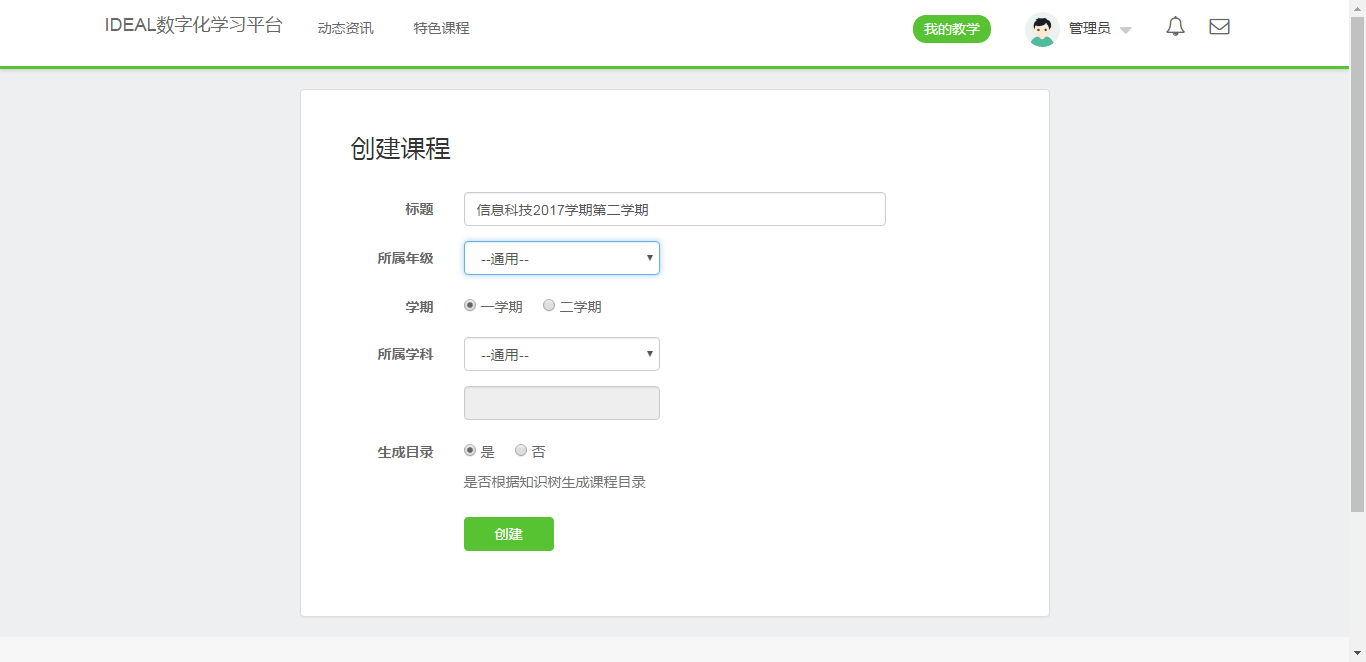The width and height of the screenshot is (1366, 662).
Task: Click the 标题 text input field
Action: 674,209
